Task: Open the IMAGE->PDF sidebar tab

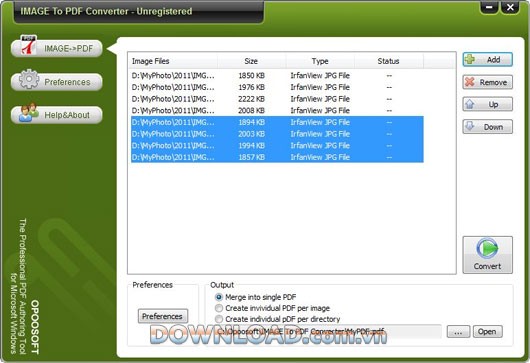Action: tap(57, 49)
